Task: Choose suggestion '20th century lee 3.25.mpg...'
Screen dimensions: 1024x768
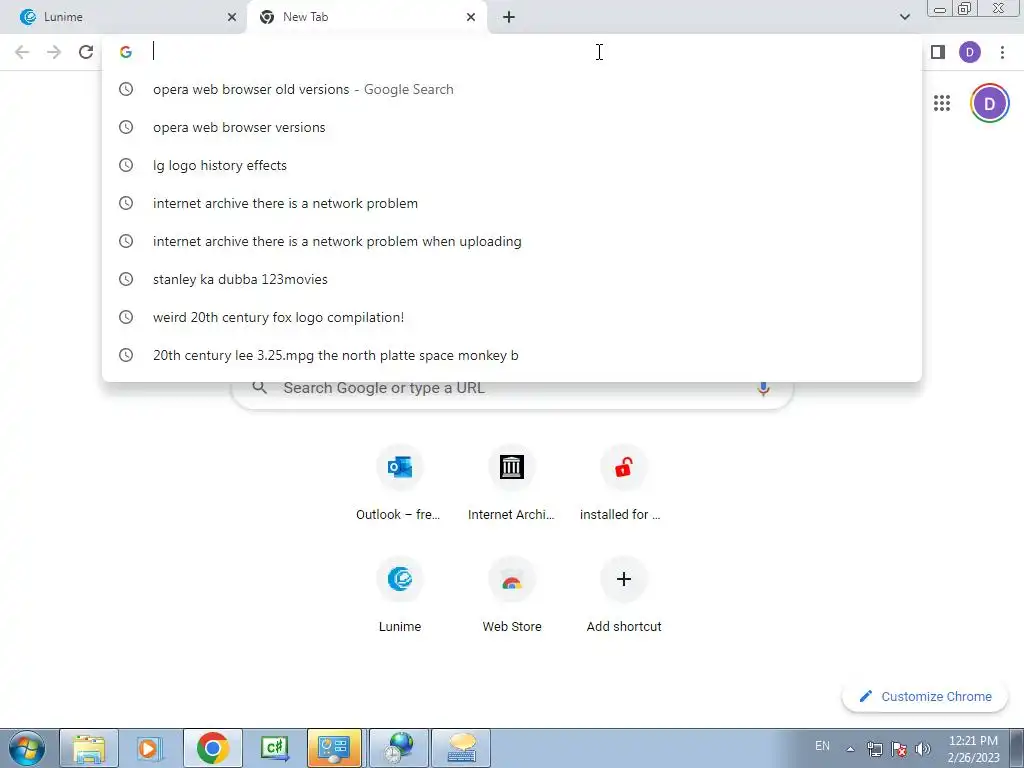Action: tap(511, 355)
